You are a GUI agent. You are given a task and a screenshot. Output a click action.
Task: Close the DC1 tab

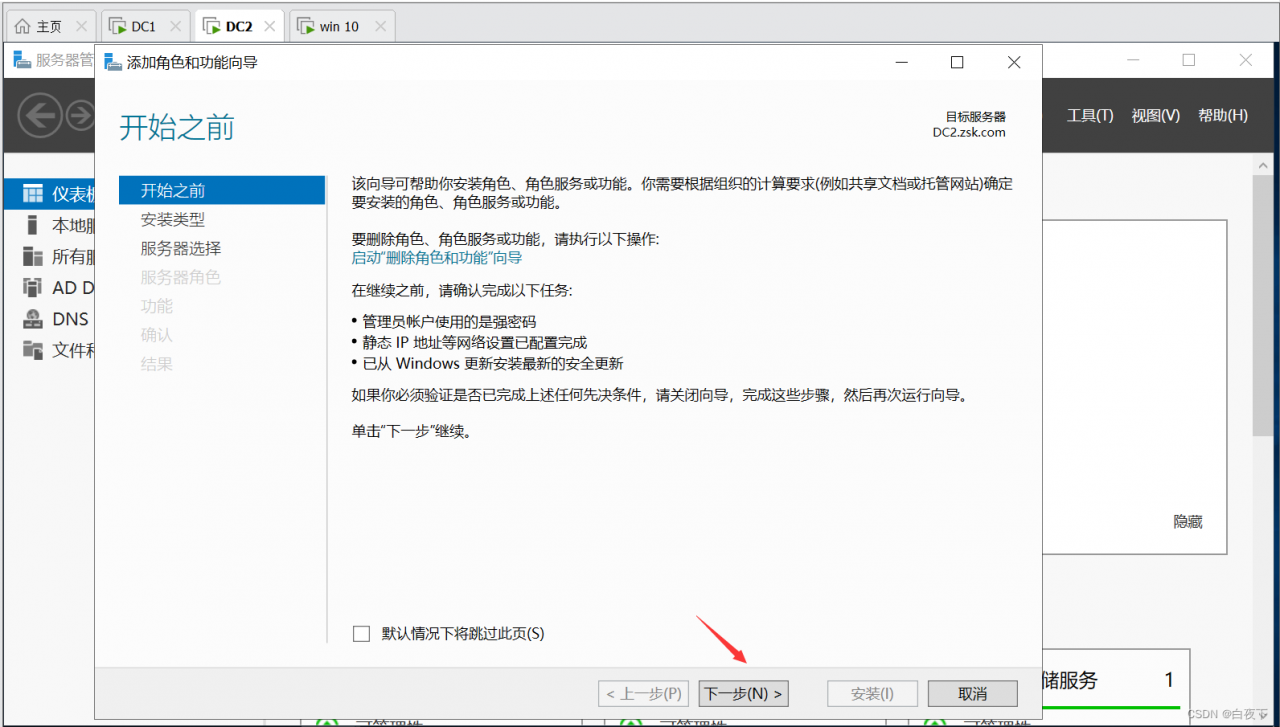point(176,27)
